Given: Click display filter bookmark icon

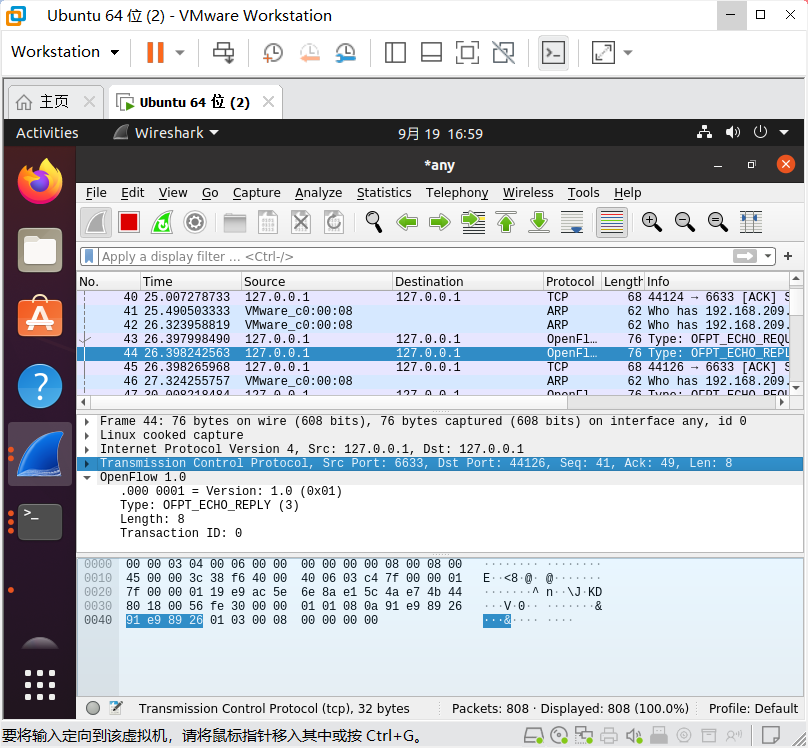Looking at the screenshot, I should pyautogui.click(x=89, y=256).
